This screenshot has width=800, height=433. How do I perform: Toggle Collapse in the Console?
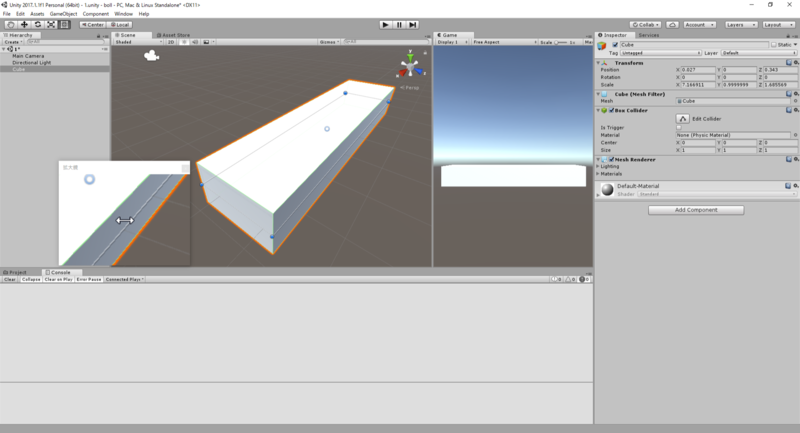click(31, 279)
